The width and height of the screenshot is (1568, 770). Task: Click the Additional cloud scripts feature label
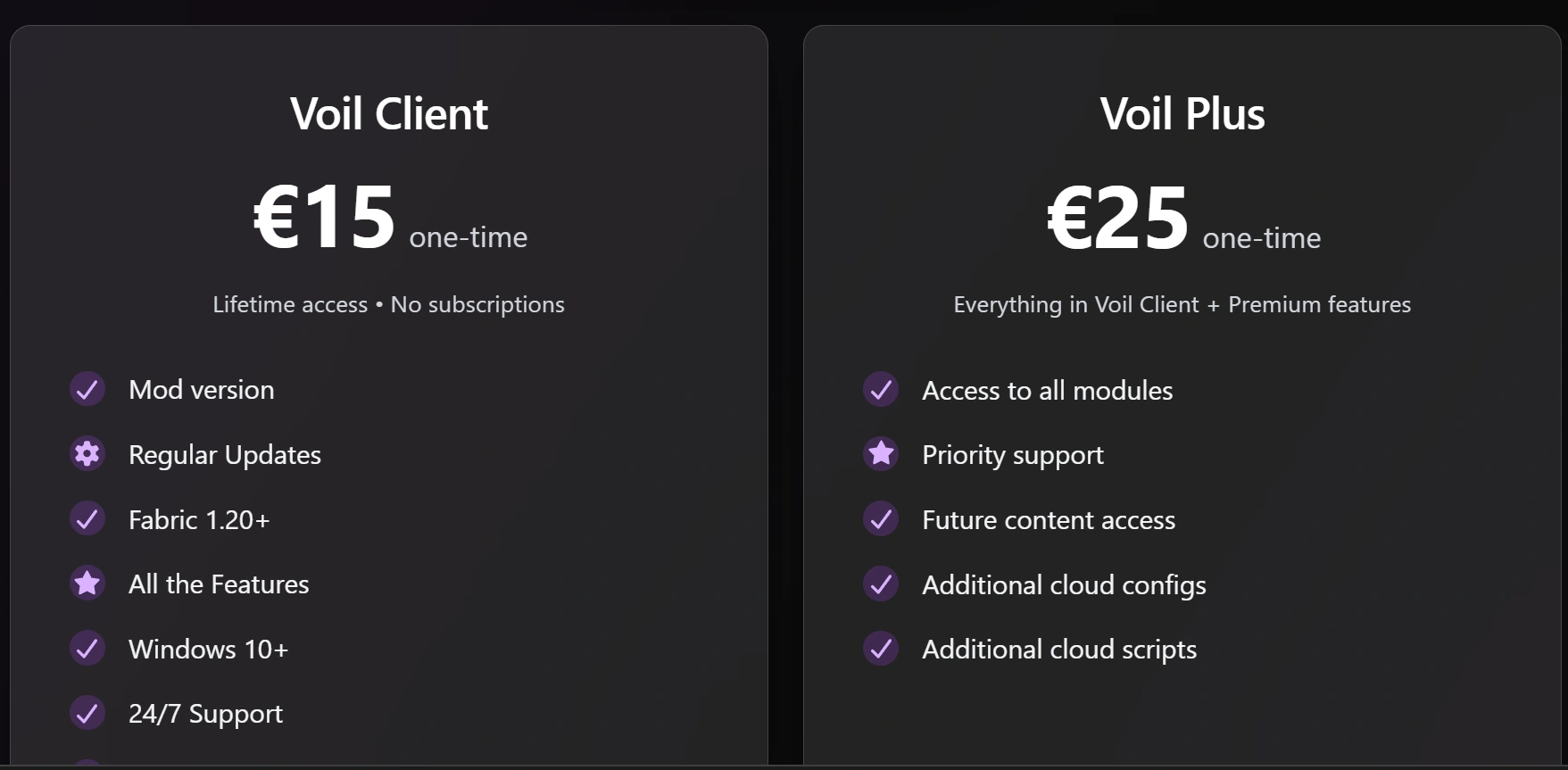click(x=1059, y=650)
